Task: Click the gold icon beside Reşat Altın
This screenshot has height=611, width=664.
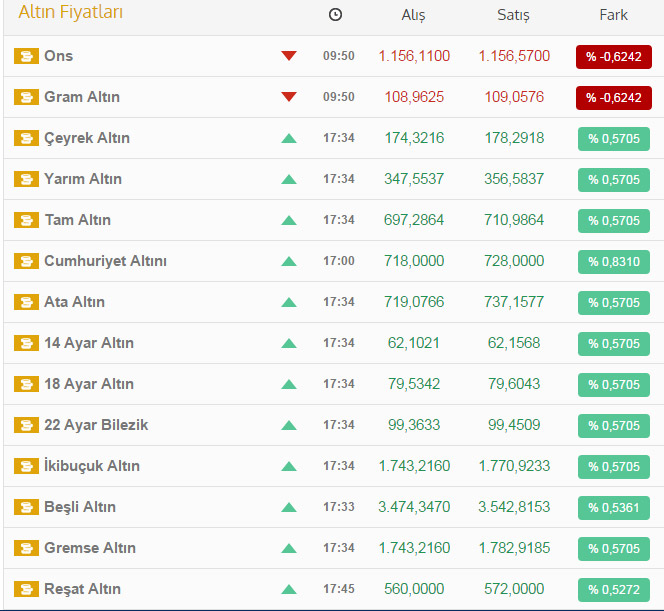Action: (x=26, y=589)
